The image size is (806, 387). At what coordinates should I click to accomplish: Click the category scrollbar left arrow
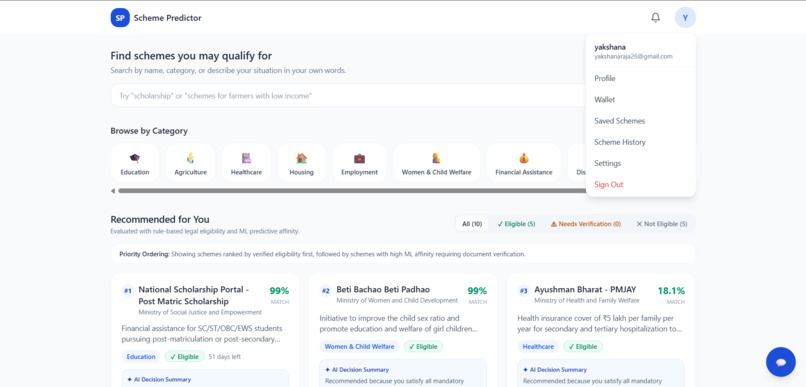[x=113, y=191]
